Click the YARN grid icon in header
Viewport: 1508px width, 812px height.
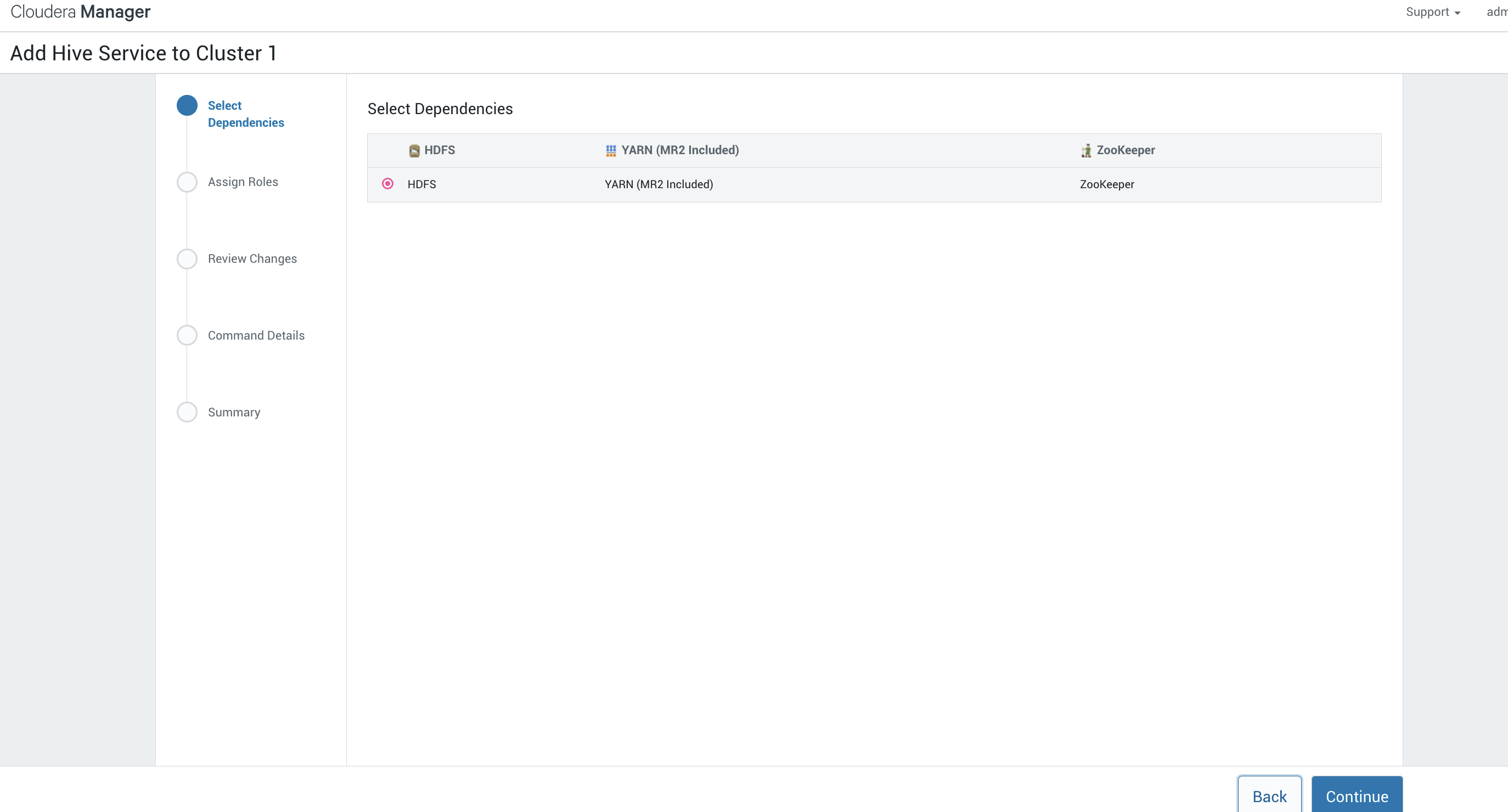pos(611,150)
